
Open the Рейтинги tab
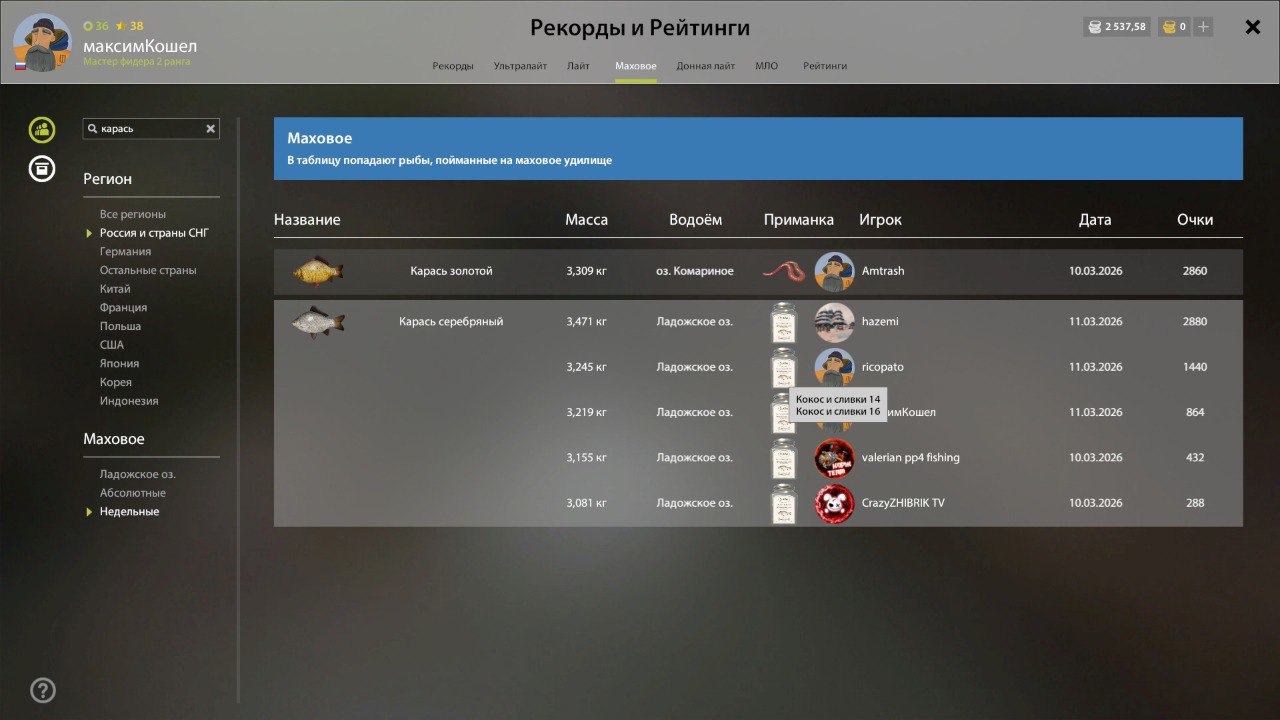coord(825,66)
